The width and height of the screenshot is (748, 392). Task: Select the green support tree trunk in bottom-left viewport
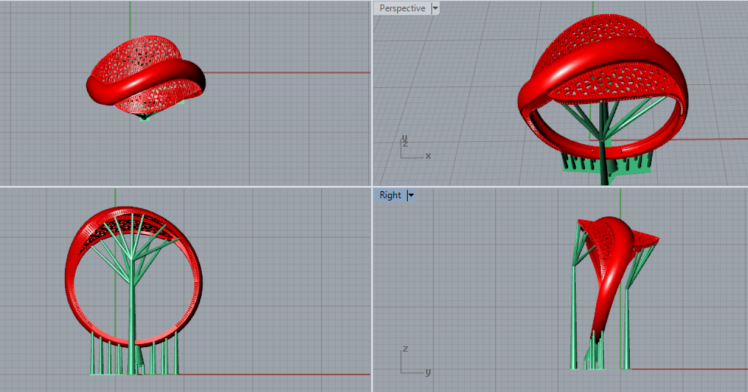132,324
